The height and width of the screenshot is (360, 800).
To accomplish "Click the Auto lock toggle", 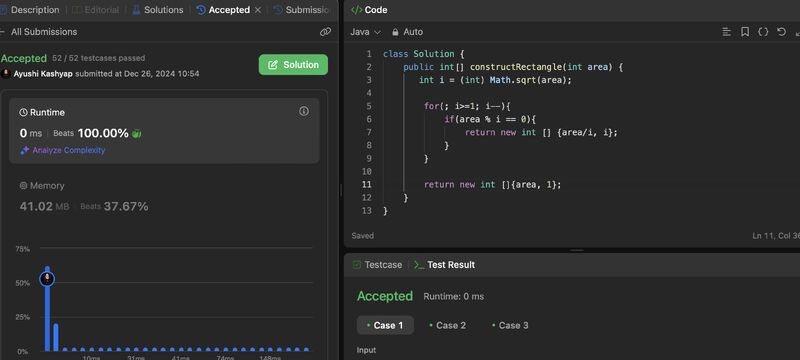I will click(x=407, y=32).
